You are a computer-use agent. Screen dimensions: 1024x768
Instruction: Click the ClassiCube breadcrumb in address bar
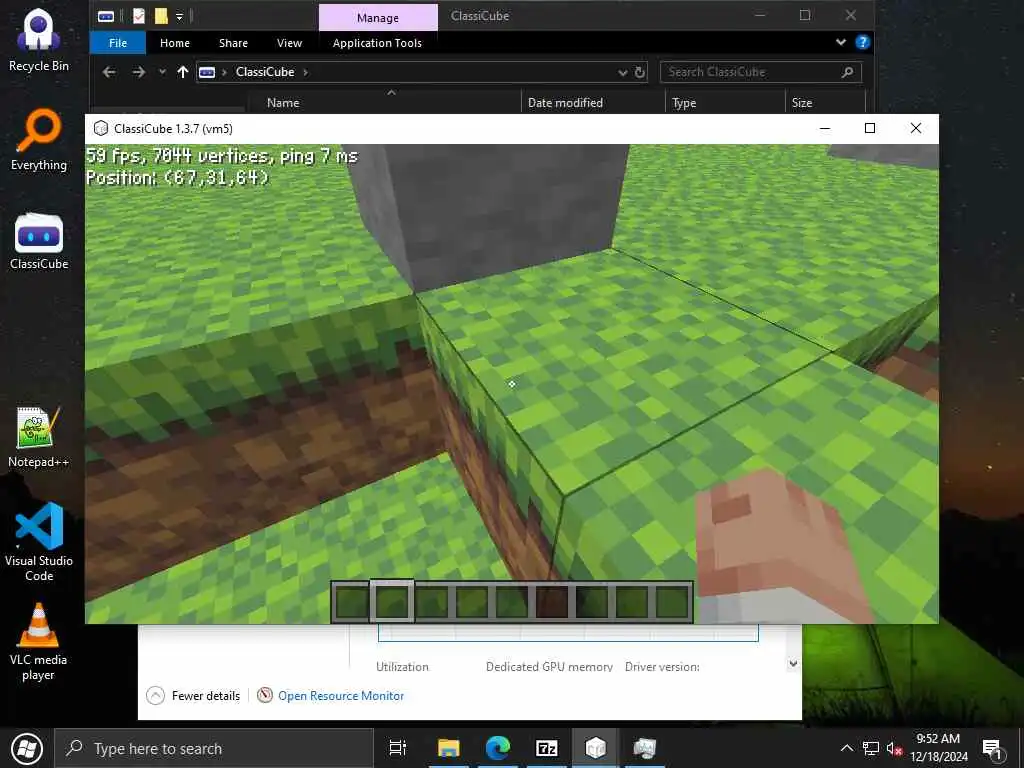(x=264, y=72)
